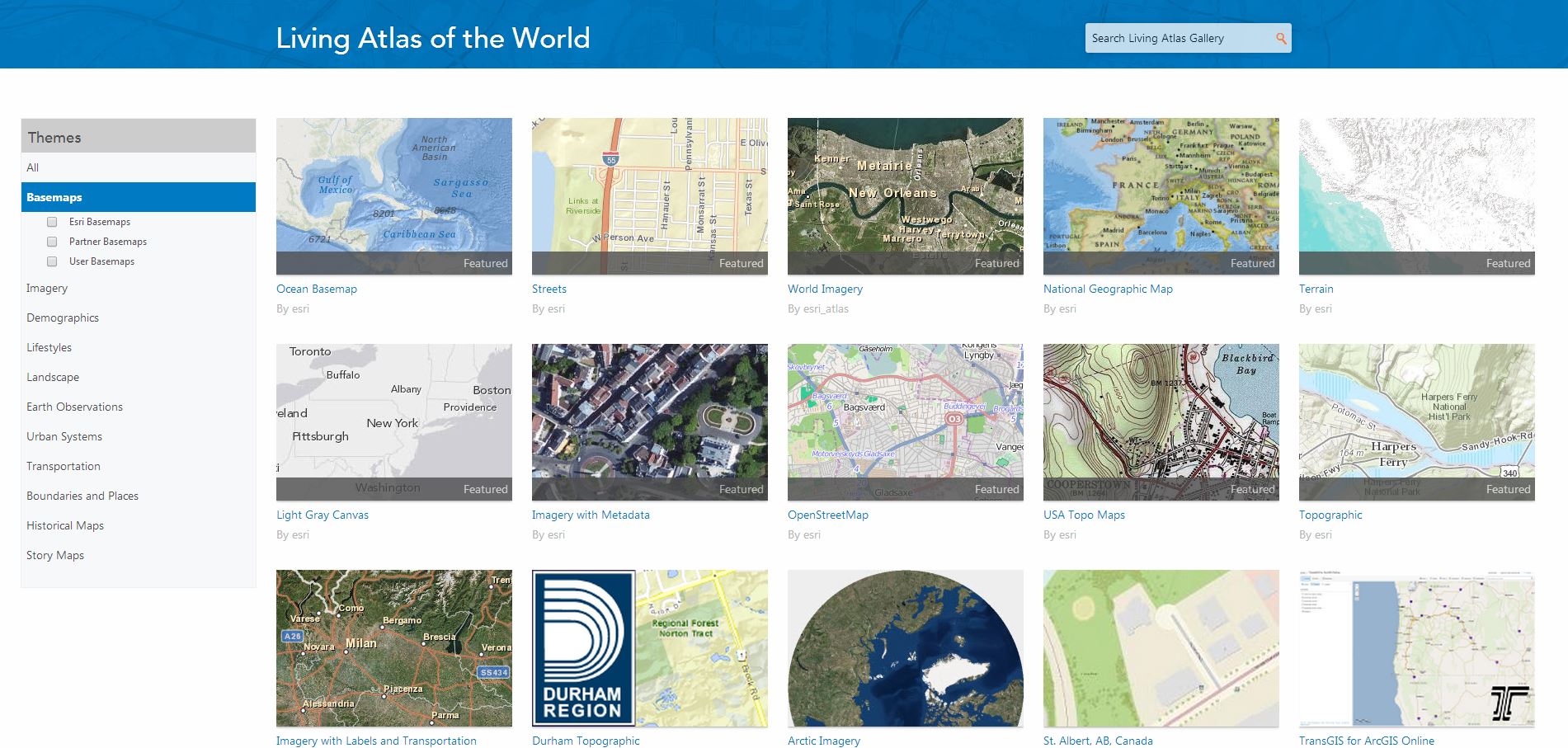Open the Imagery theme
1568x748 pixels.
pyautogui.click(x=47, y=288)
